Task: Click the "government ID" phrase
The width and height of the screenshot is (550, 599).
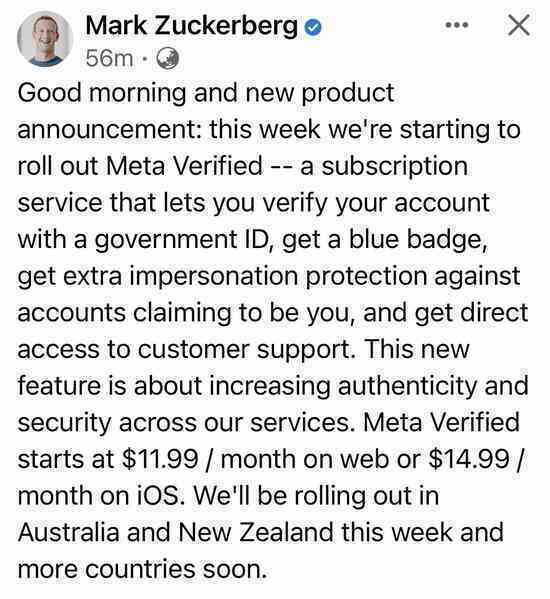Action: pyautogui.click(x=183, y=240)
